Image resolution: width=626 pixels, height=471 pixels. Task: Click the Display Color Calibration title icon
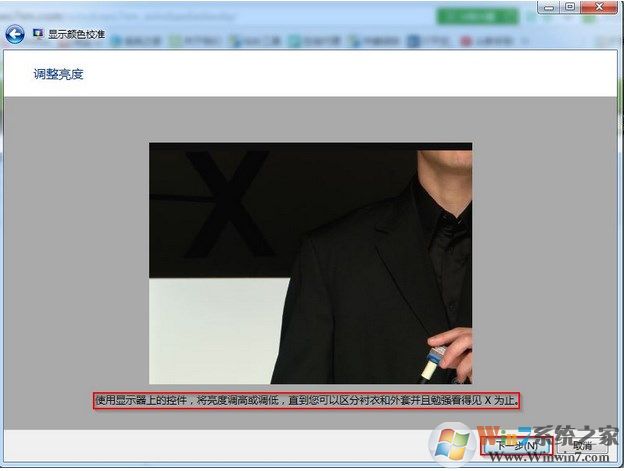pyautogui.click(x=38, y=34)
